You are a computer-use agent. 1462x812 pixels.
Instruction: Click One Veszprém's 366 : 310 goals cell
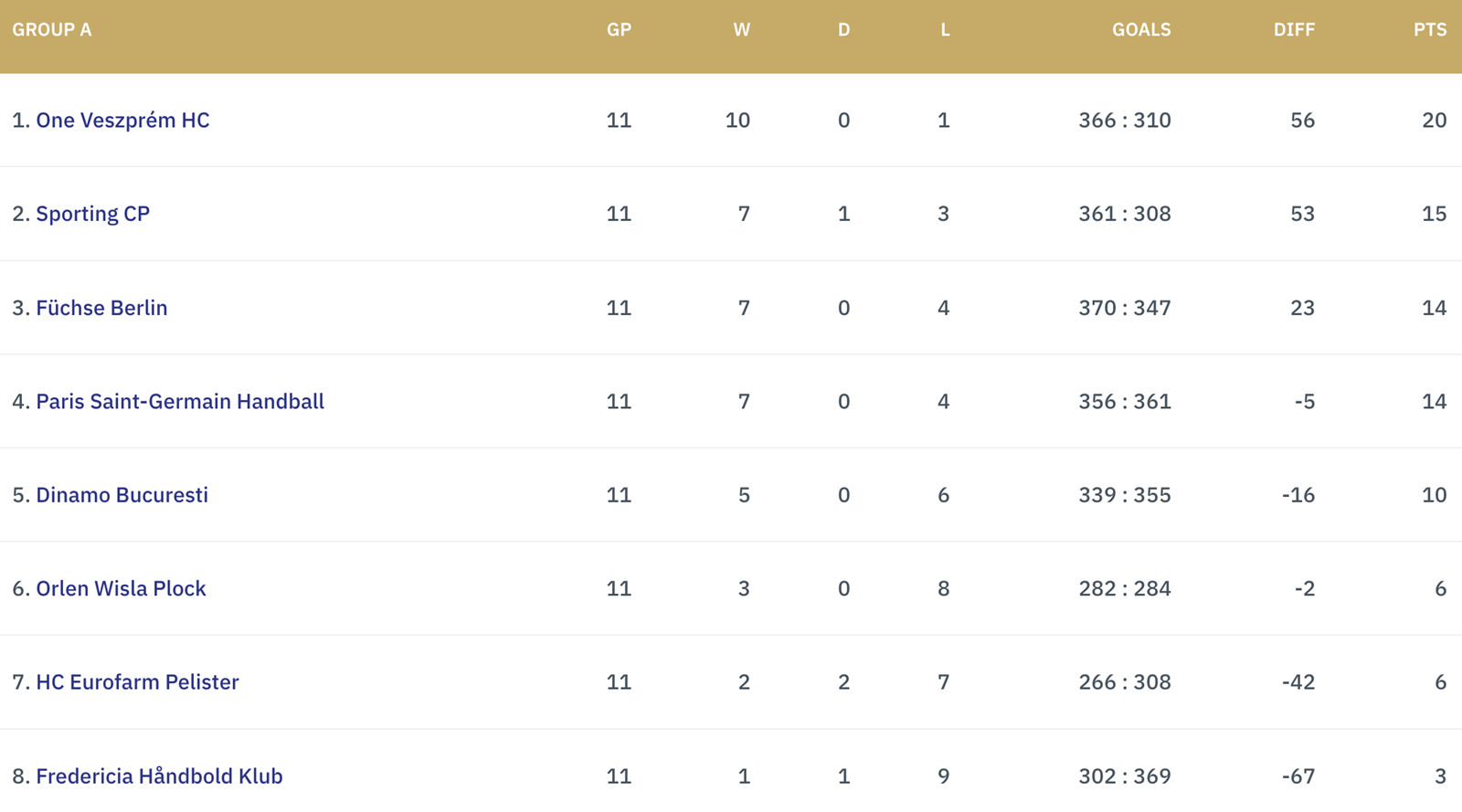[1125, 121]
